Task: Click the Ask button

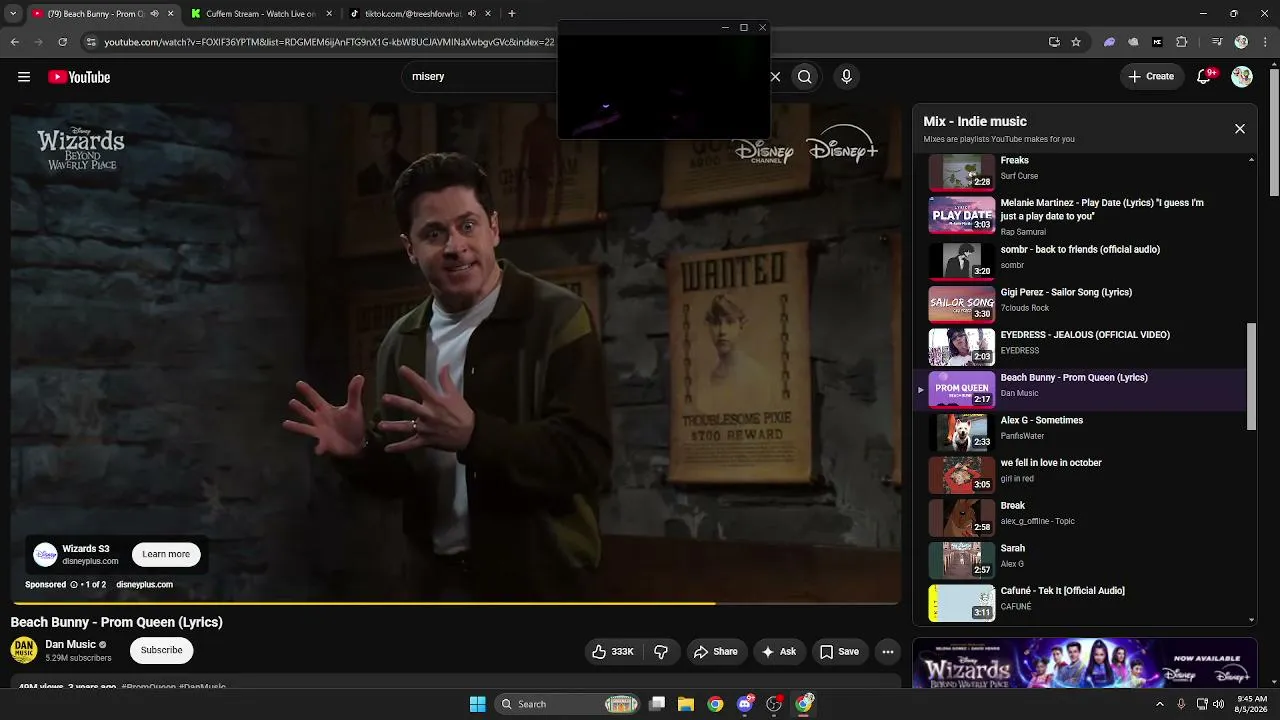Action: [x=779, y=652]
